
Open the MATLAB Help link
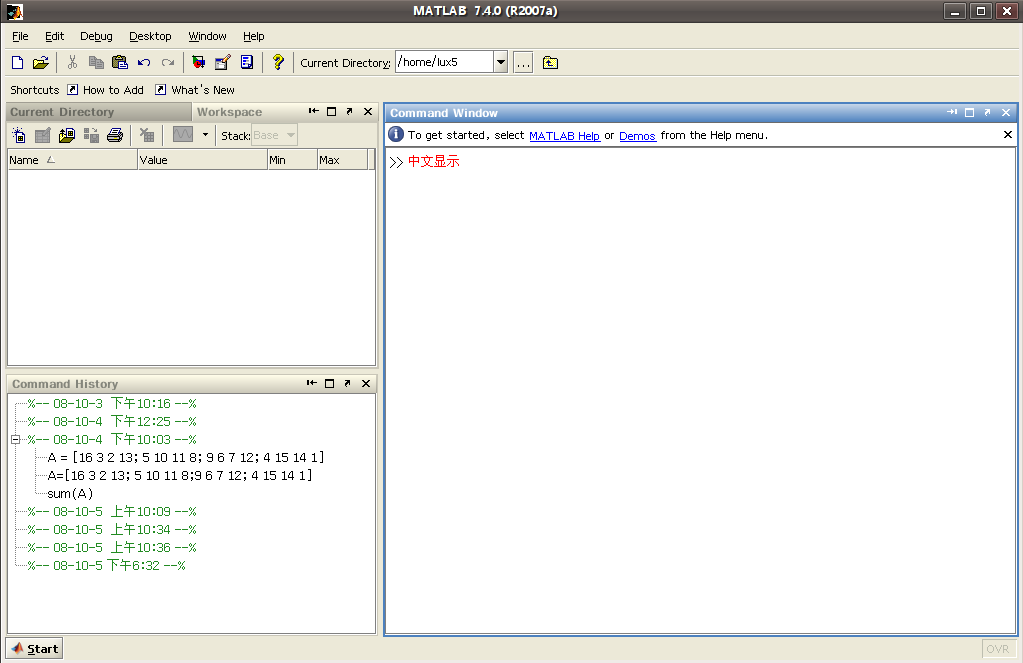(x=564, y=136)
